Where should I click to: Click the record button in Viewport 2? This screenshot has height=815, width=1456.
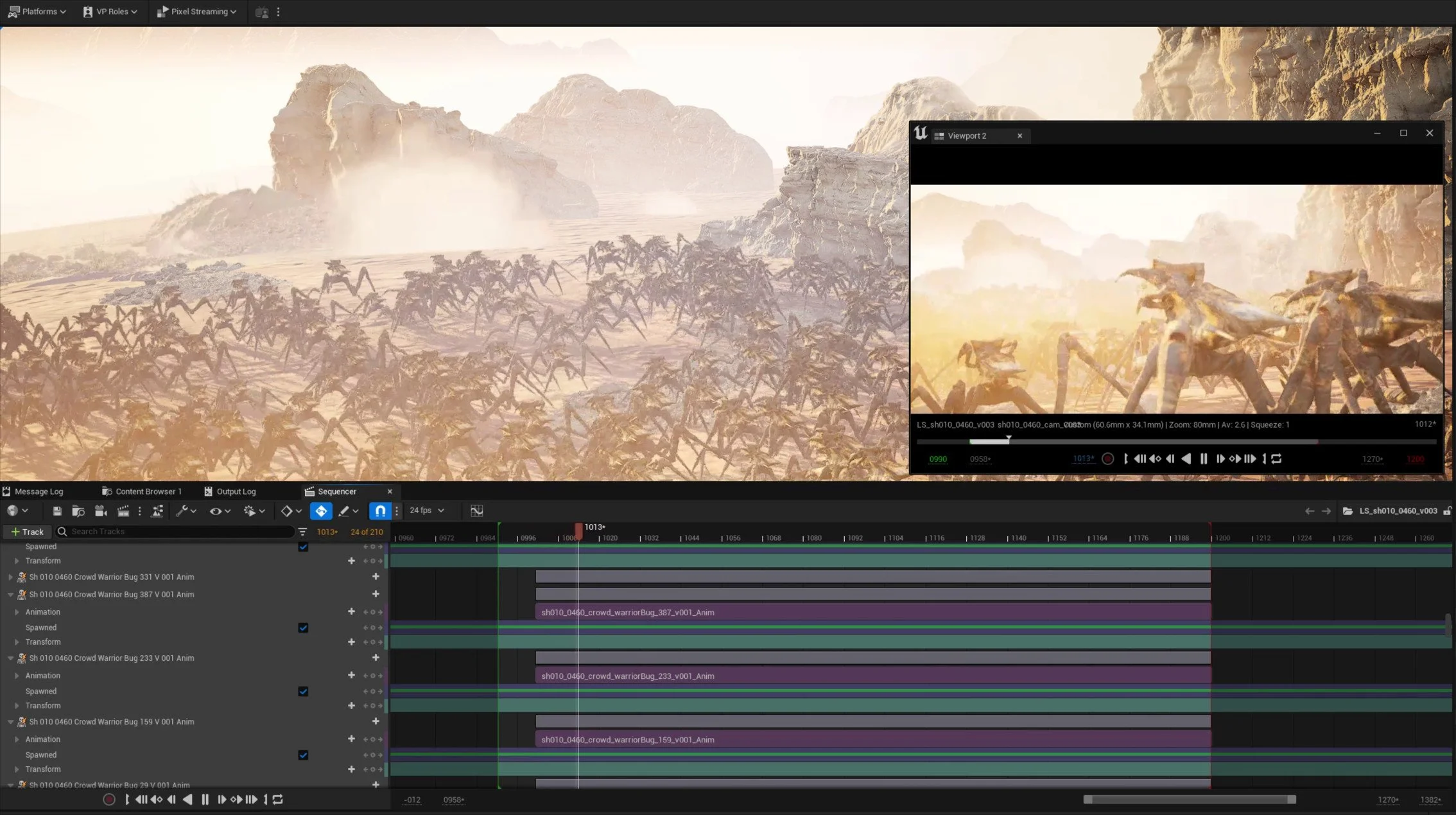(1107, 459)
